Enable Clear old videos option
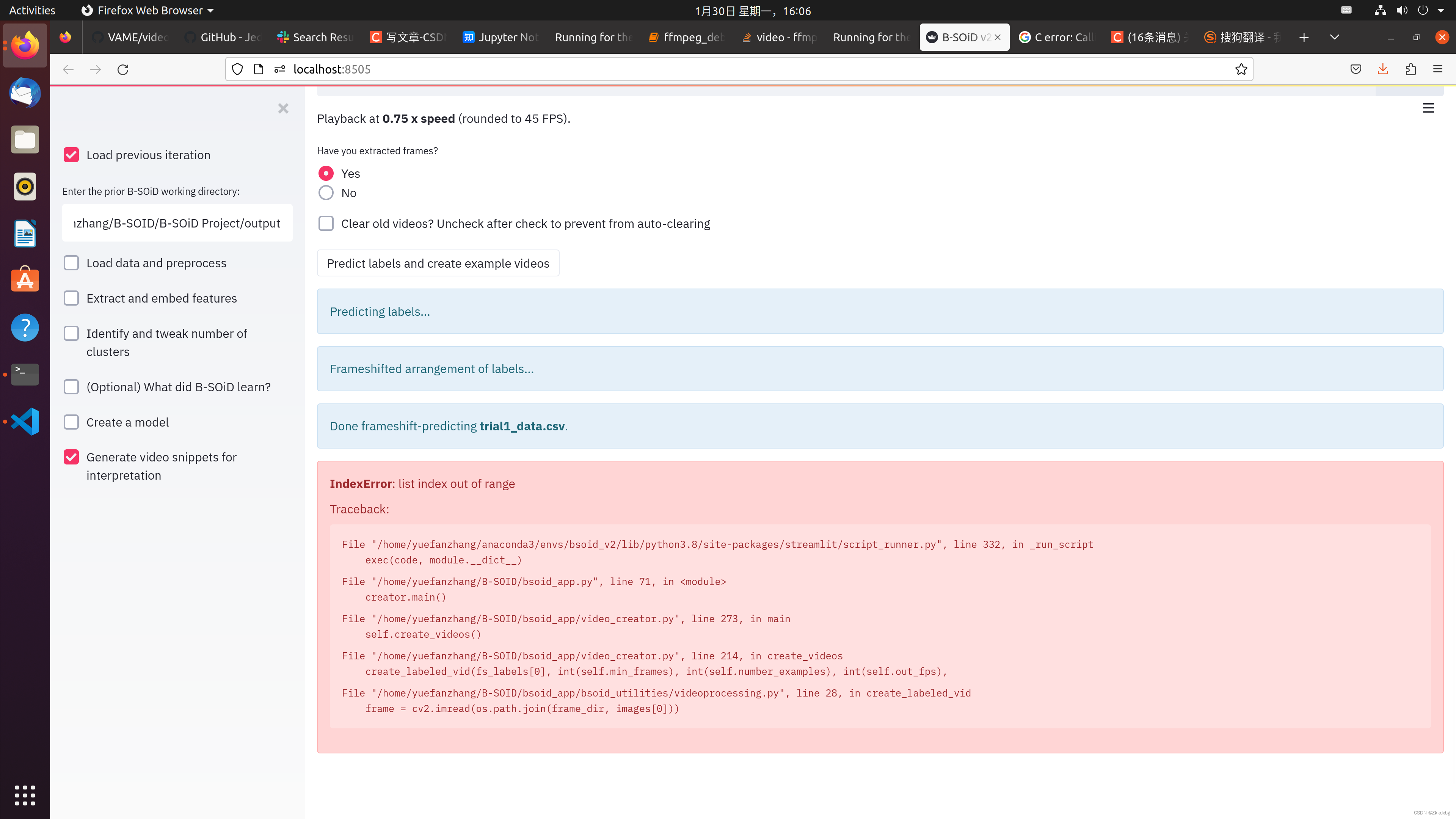This screenshot has width=1456, height=819. pyautogui.click(x=326, y=223)
